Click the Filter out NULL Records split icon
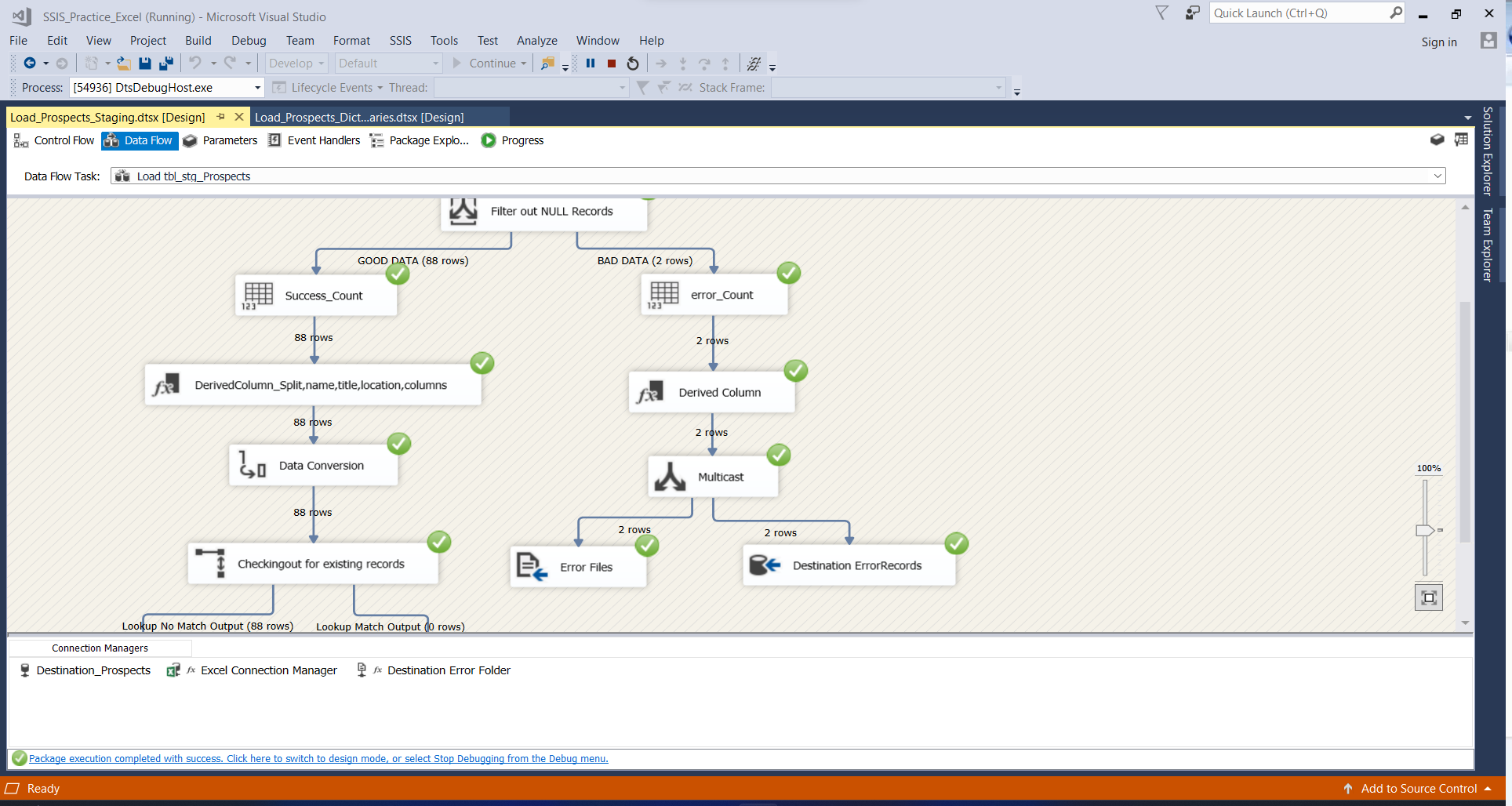Screen dimensions: 1512x806 [x=463, y=211]
